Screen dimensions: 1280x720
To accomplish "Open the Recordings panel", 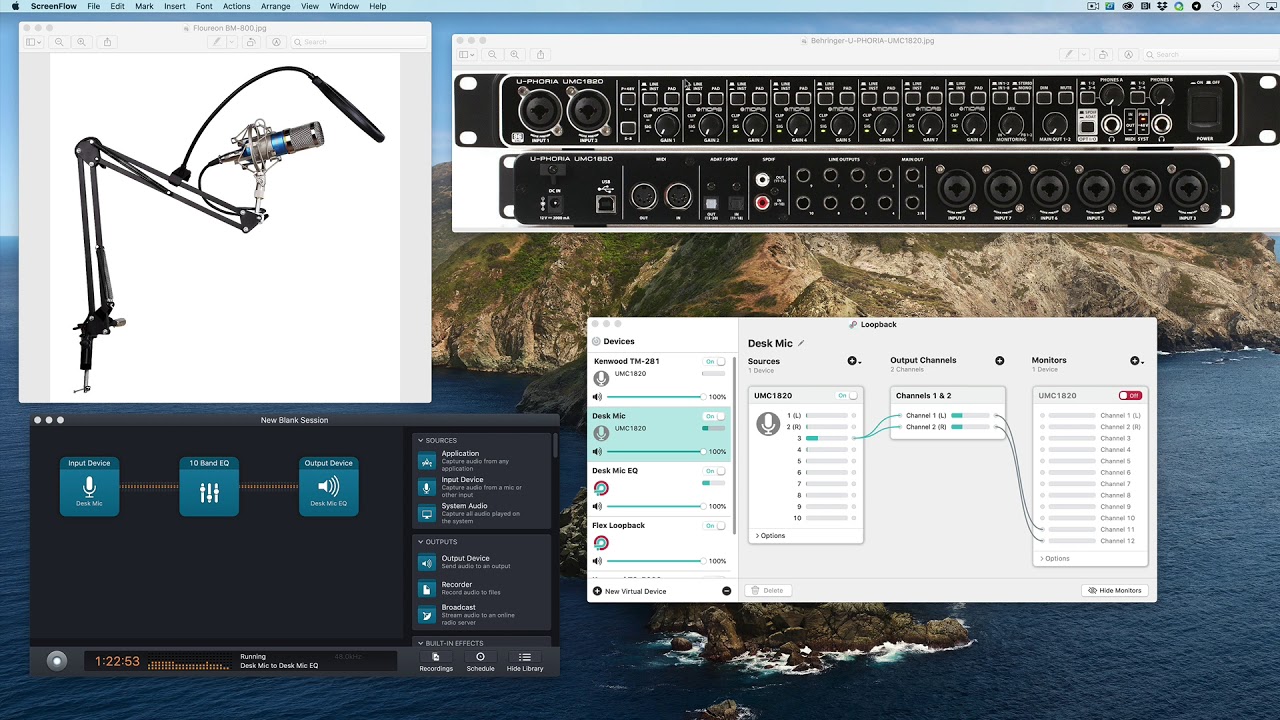I will (x=436, y=662).
